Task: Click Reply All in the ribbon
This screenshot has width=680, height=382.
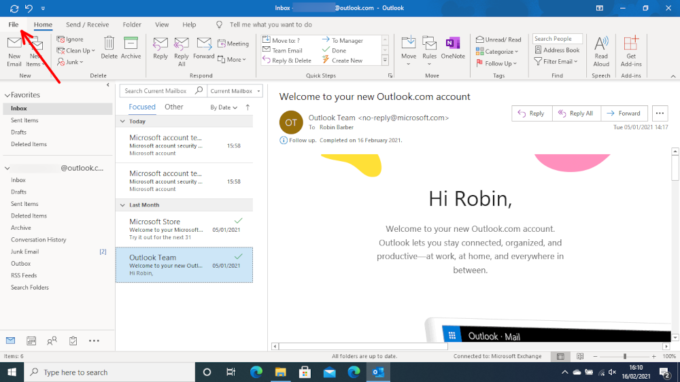Action: click(x=181, y=51)
